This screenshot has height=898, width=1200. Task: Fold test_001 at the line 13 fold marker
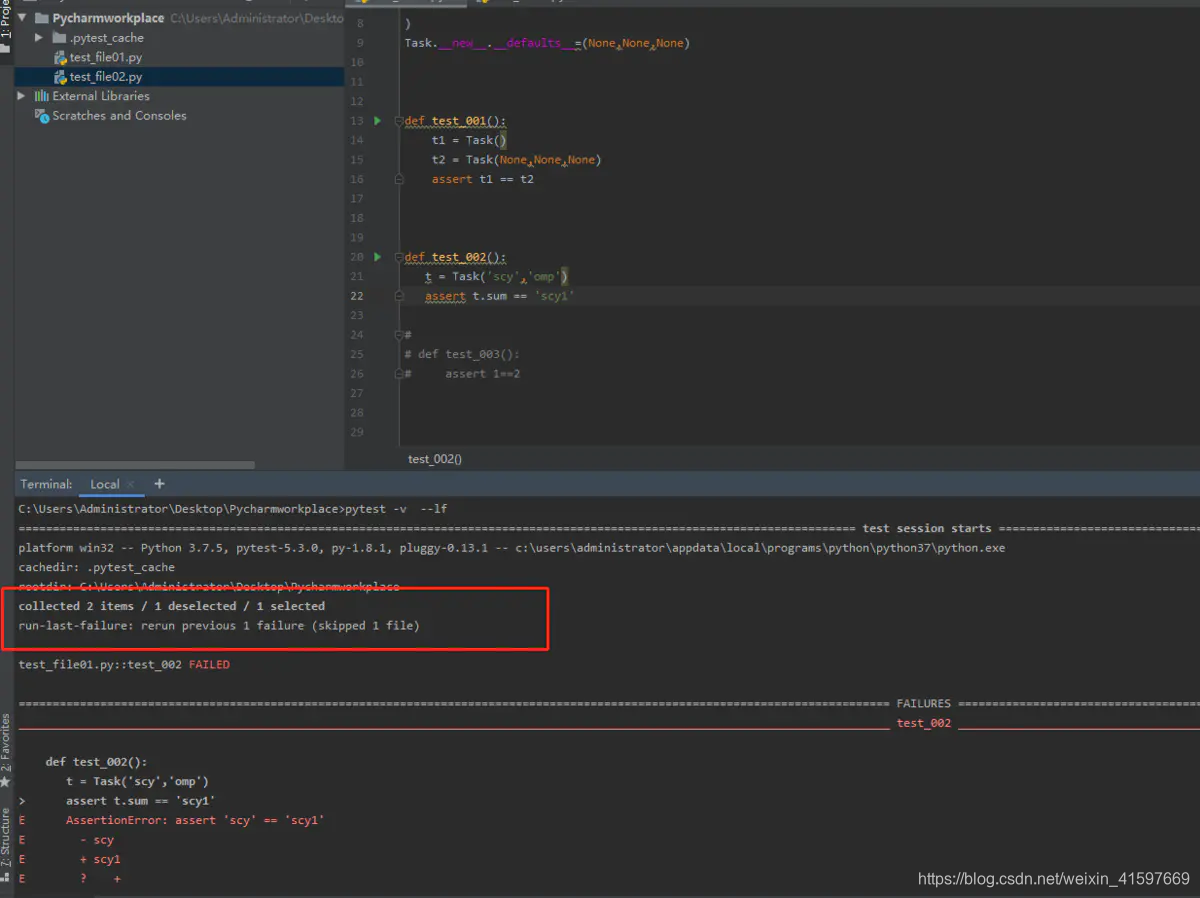point(398,121)
